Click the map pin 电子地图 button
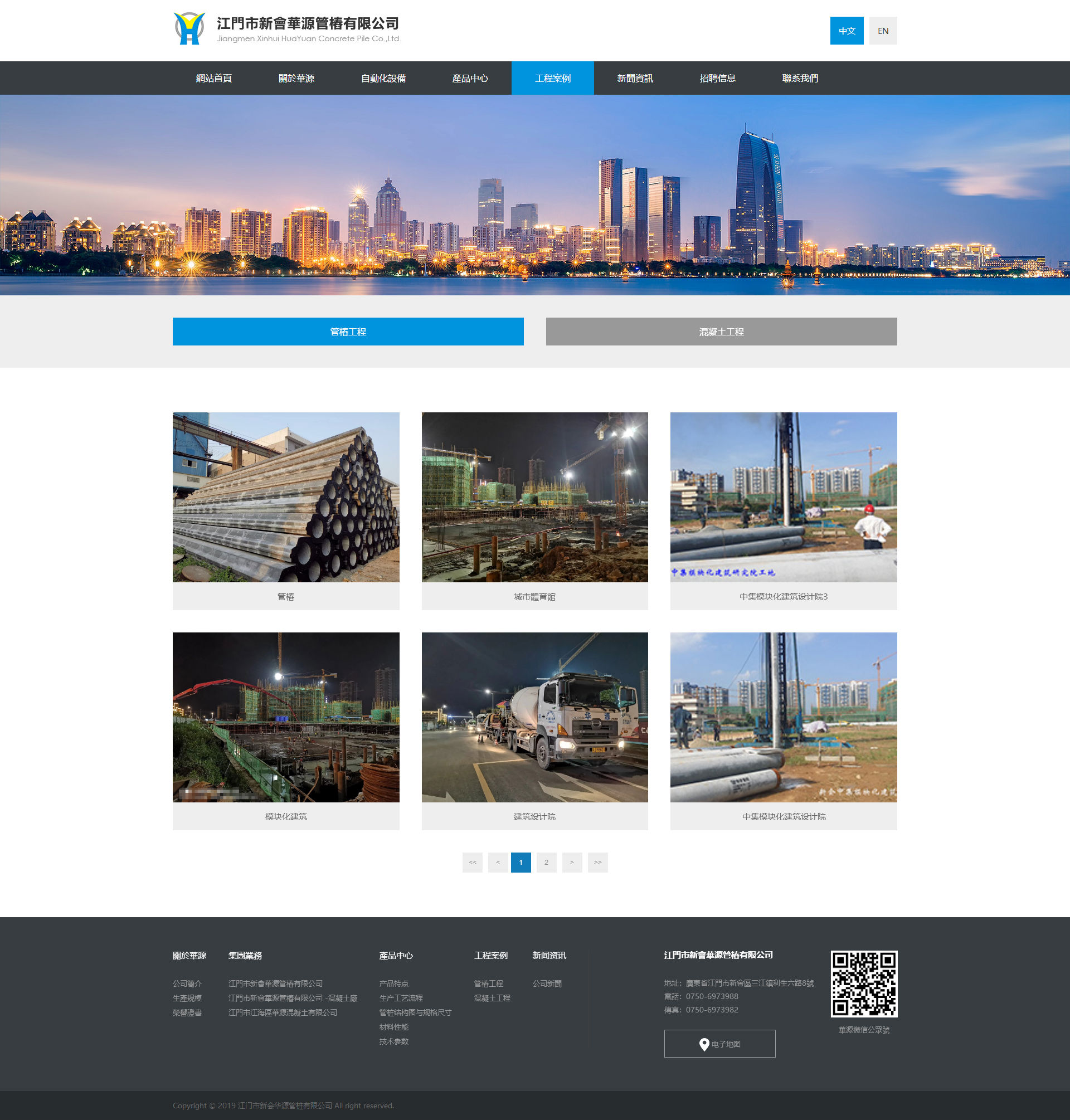Image resolution: width=1070 pixels, height=1120 pixels. coord(719,1044)
